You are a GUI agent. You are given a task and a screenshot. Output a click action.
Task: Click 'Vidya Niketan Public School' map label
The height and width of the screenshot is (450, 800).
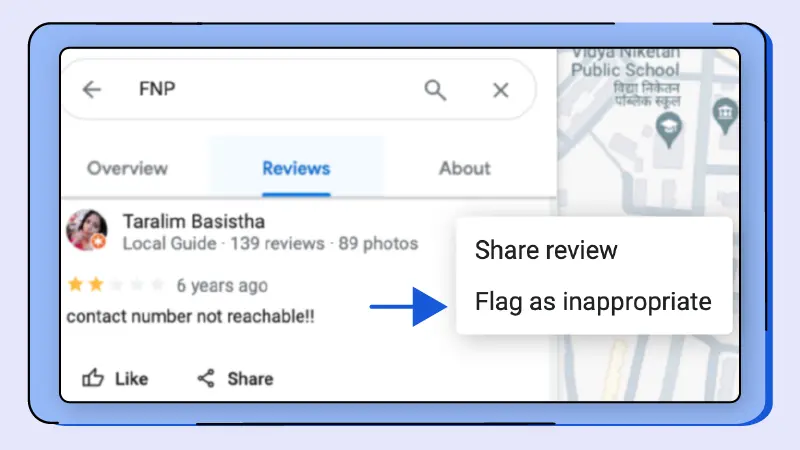point(625,62)
